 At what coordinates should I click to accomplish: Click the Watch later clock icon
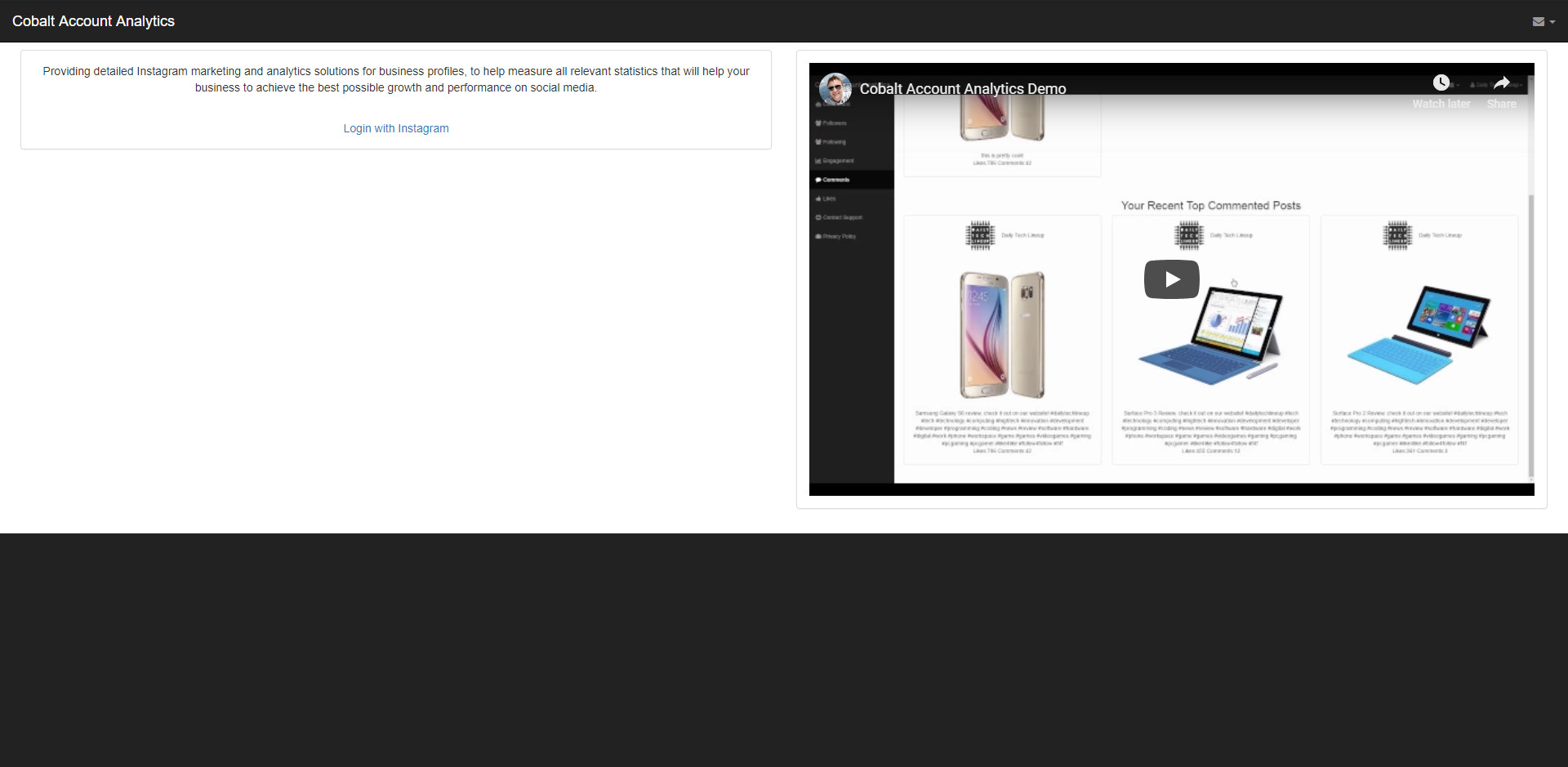pos(1441,82)
